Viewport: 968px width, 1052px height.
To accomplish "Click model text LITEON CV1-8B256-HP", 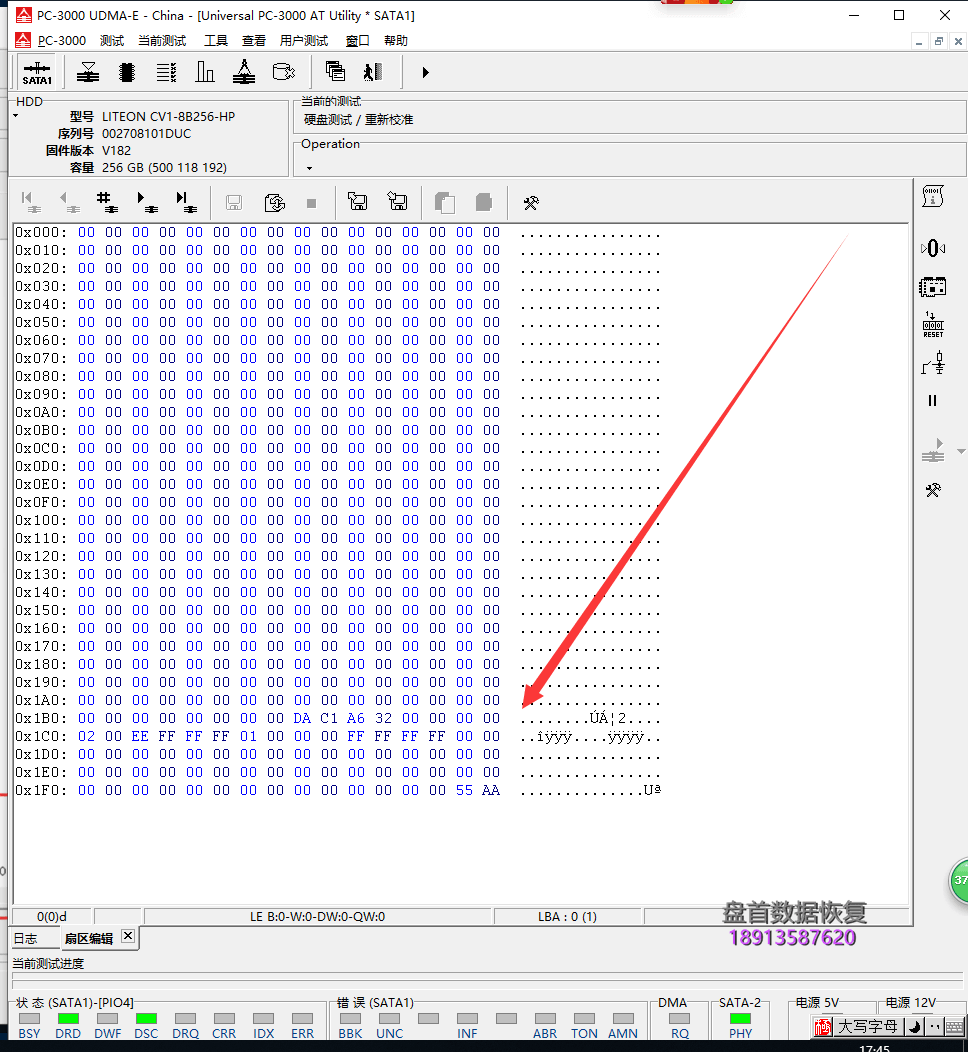I will pos(168,117).
